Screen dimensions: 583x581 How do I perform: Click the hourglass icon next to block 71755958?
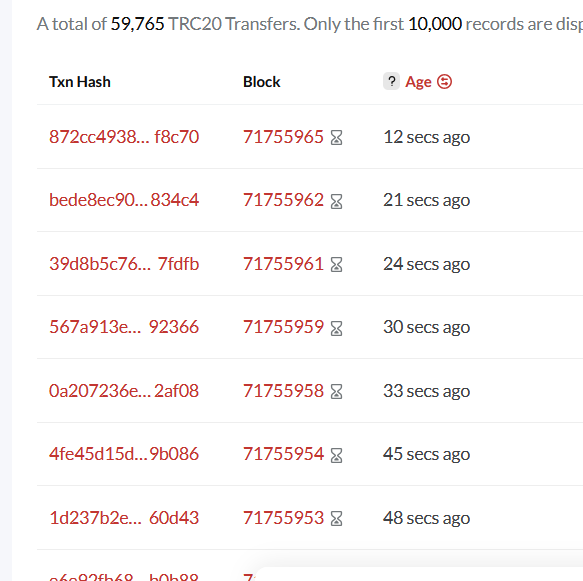tap(336, 391)
